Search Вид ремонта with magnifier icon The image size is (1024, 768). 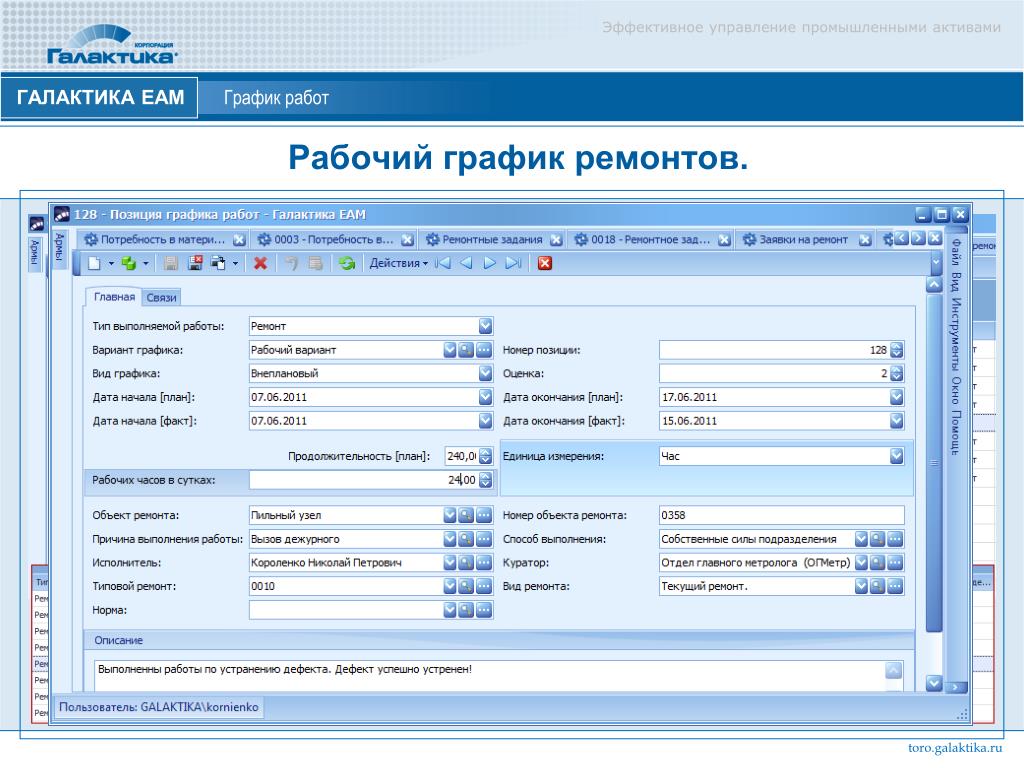[878, 586]
